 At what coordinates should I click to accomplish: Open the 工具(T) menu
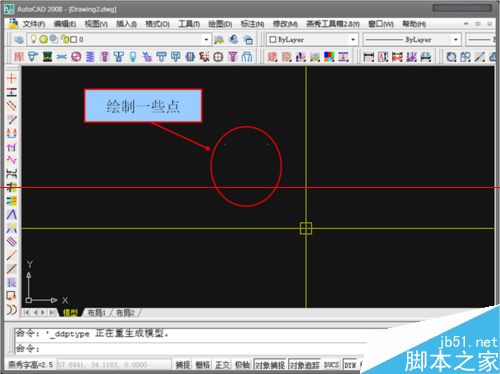(x=189, y=24)
